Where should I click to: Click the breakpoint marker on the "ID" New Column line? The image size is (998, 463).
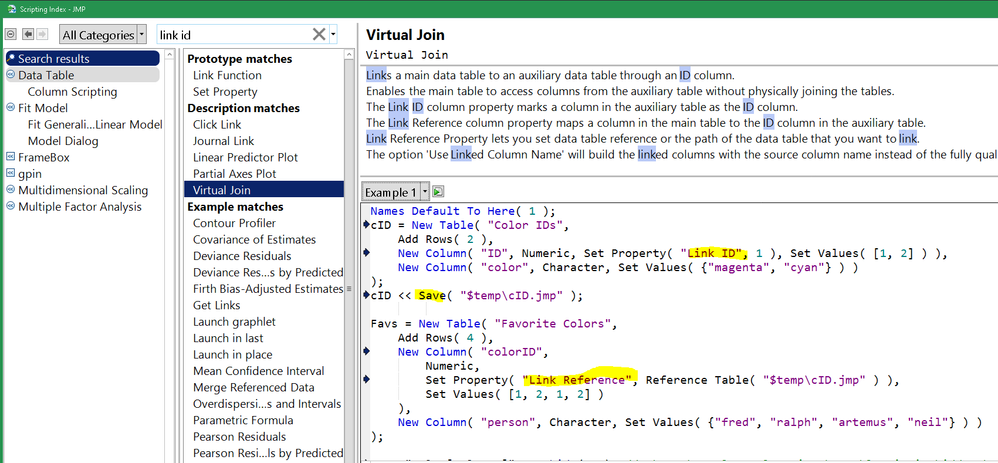pos(366,253)
